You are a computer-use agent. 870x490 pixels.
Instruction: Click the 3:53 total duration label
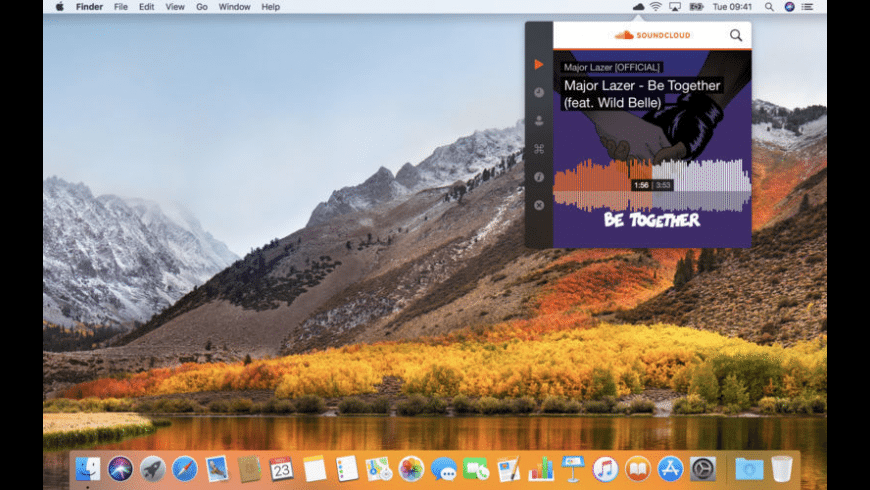(x=663, y=185)
